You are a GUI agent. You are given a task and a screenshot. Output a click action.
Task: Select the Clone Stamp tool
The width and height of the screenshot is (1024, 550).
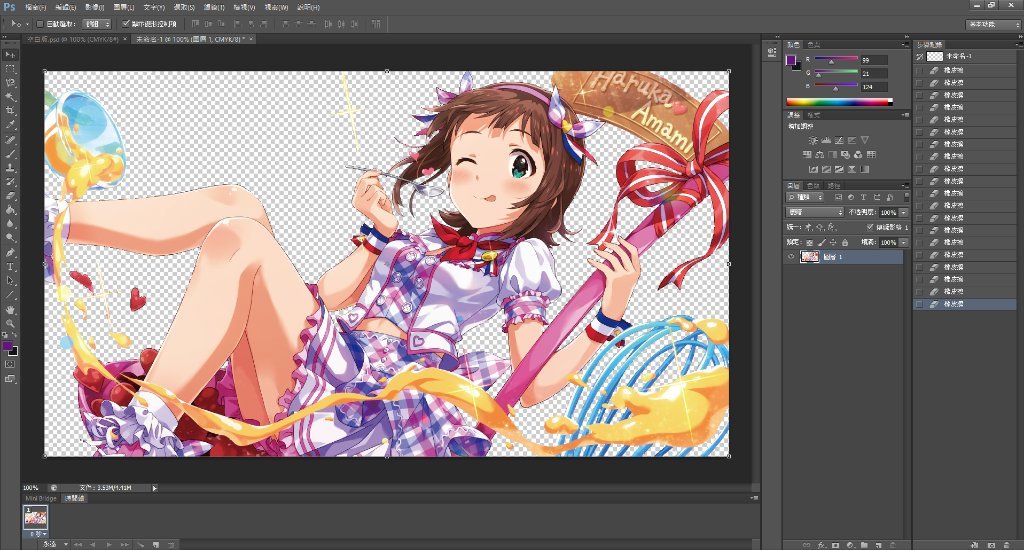(10, 168)
